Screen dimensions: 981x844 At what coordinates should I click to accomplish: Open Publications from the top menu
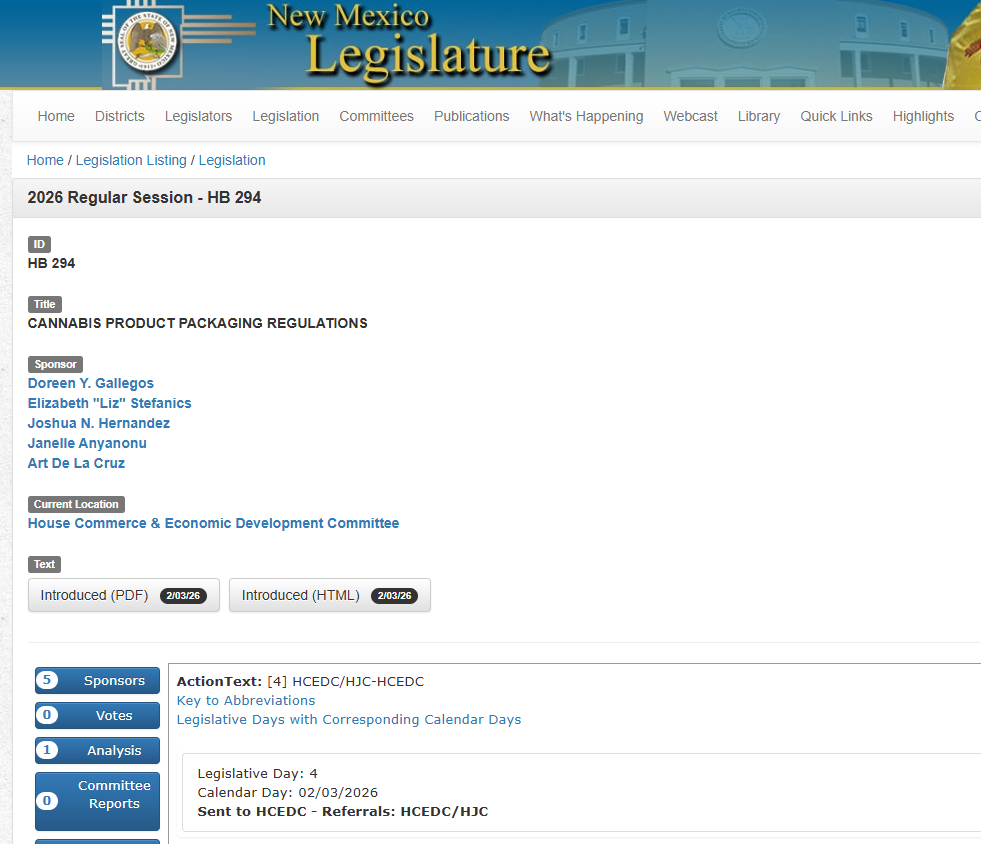tap(471, 116)
